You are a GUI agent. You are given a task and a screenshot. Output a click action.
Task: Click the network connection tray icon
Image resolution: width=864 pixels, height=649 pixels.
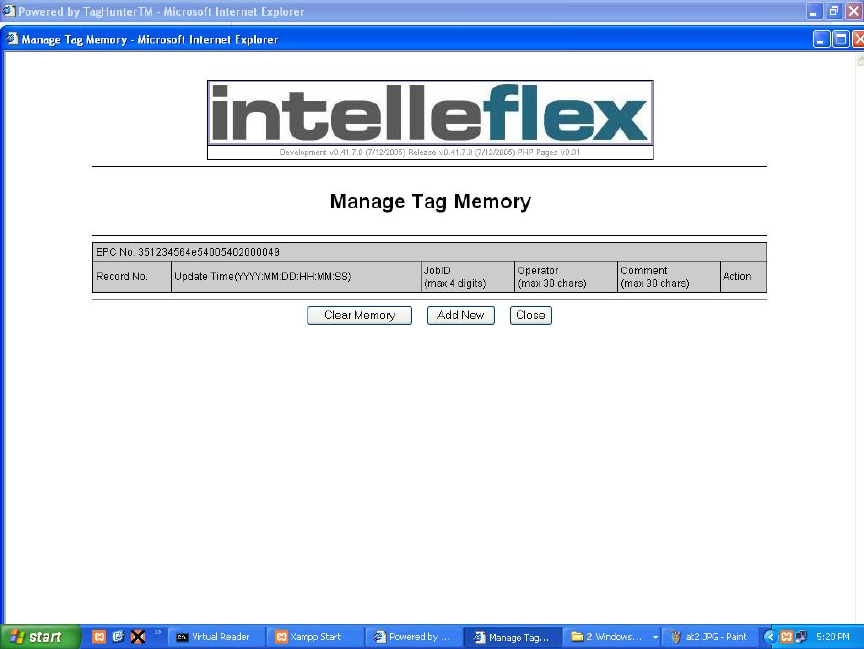tap(801, 637)
